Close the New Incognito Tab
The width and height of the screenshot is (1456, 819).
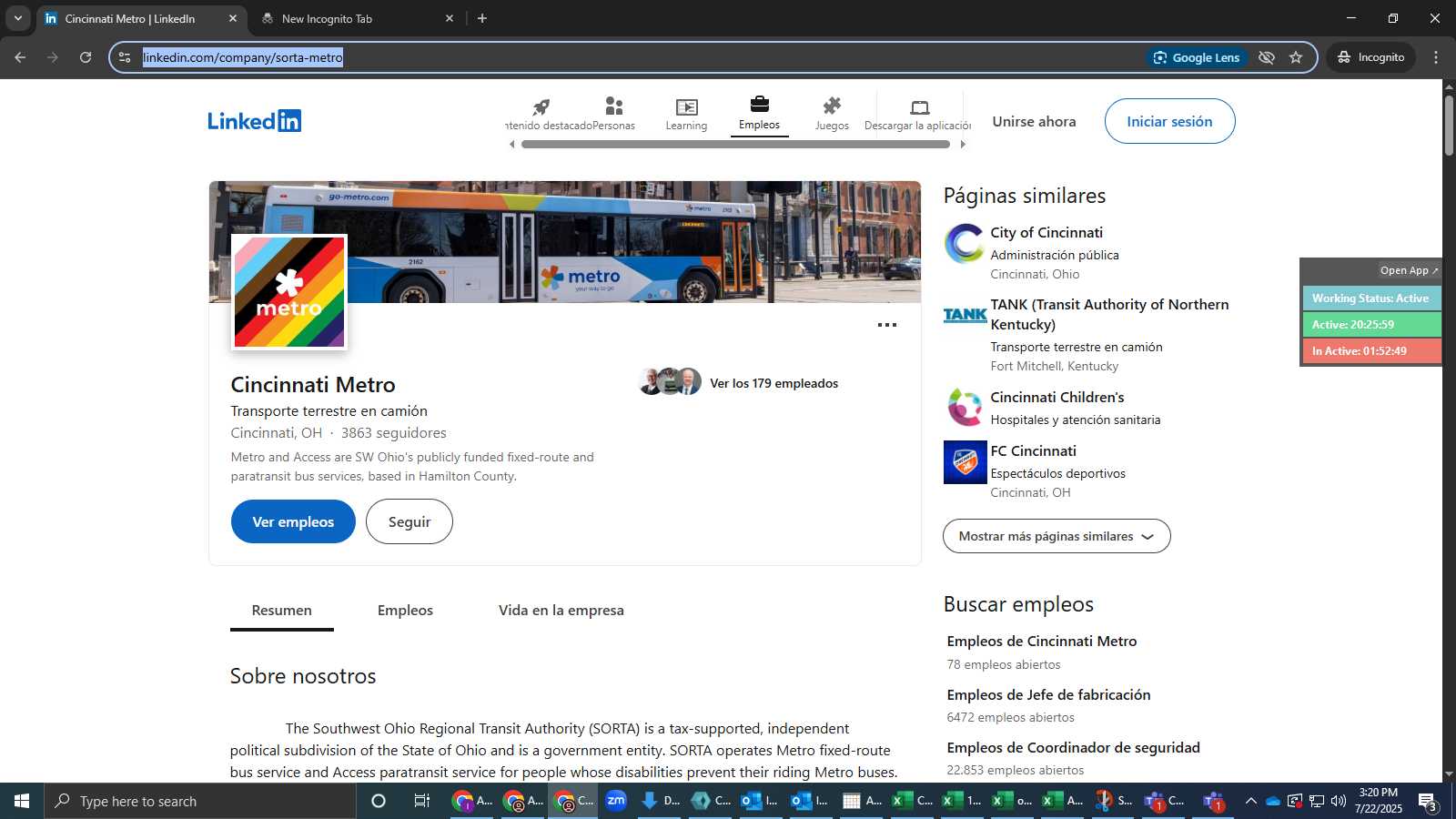coord(449,18)
